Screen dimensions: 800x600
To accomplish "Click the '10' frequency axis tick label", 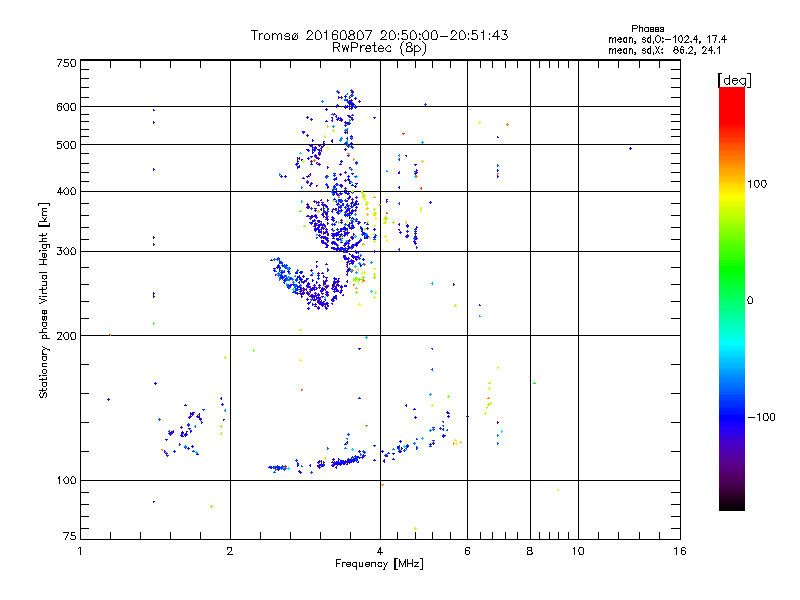I will [578, 551].
